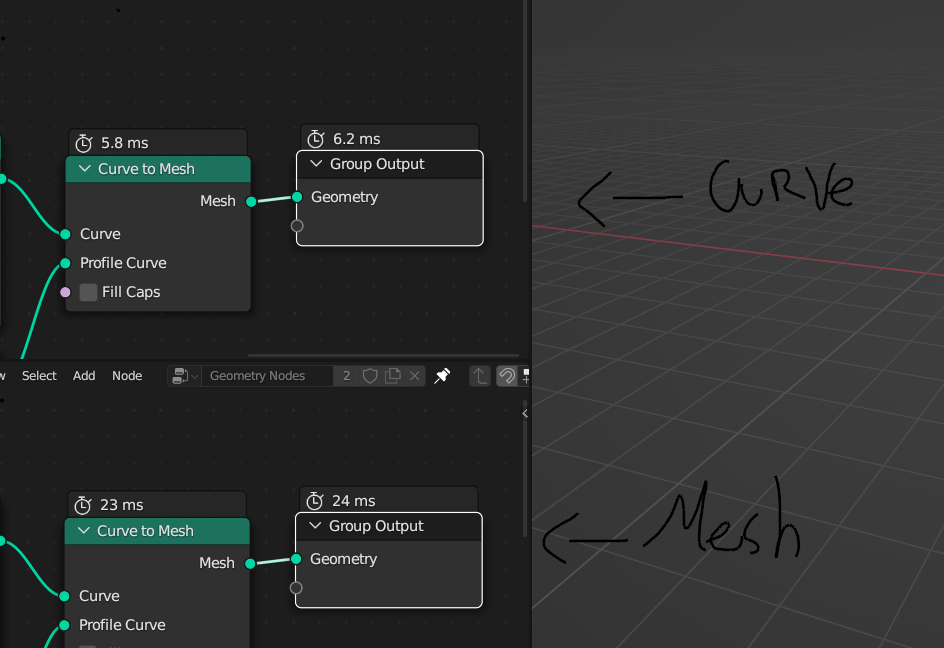This screenshot has height=648, width=944.
Task: Click the Profile Curve label in bottom node
Action: [122, 625]
